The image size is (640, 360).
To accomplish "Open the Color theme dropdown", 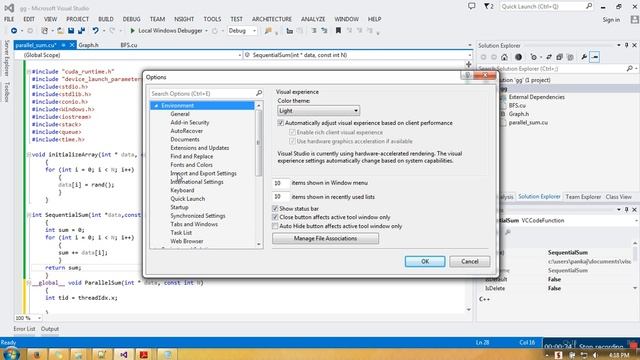I will 318,111.
